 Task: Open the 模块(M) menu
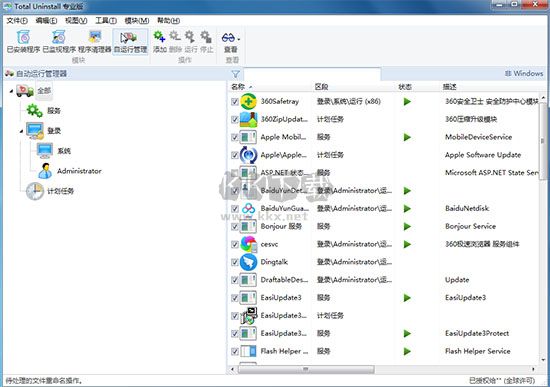point(137,21)
